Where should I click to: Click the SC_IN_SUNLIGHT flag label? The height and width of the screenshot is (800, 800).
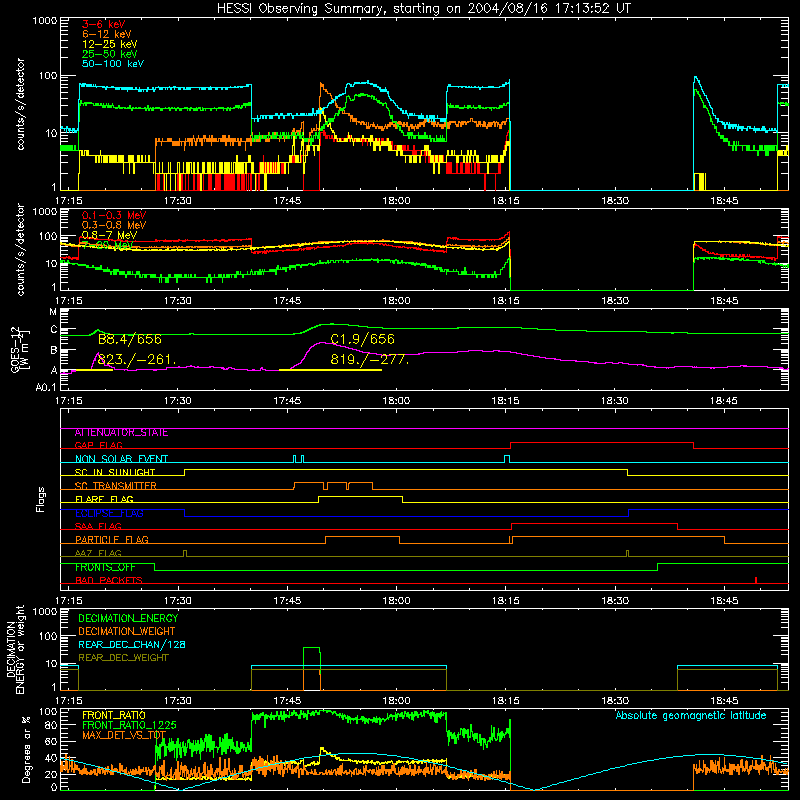[x=115, y=472]
